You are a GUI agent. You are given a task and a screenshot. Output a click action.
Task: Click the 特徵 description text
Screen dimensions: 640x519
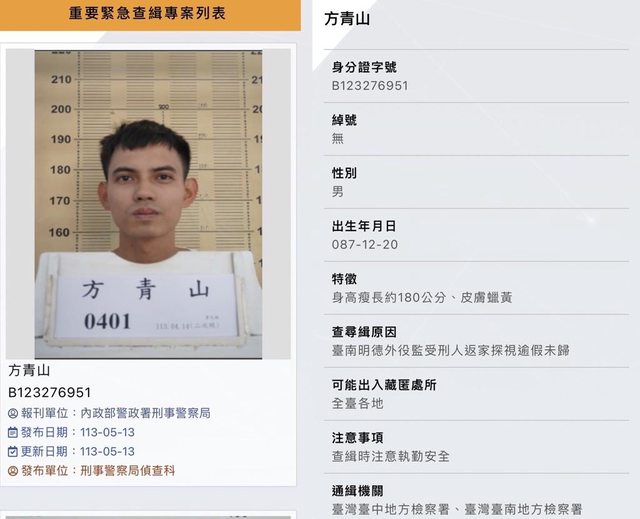[x=422, y=297]
